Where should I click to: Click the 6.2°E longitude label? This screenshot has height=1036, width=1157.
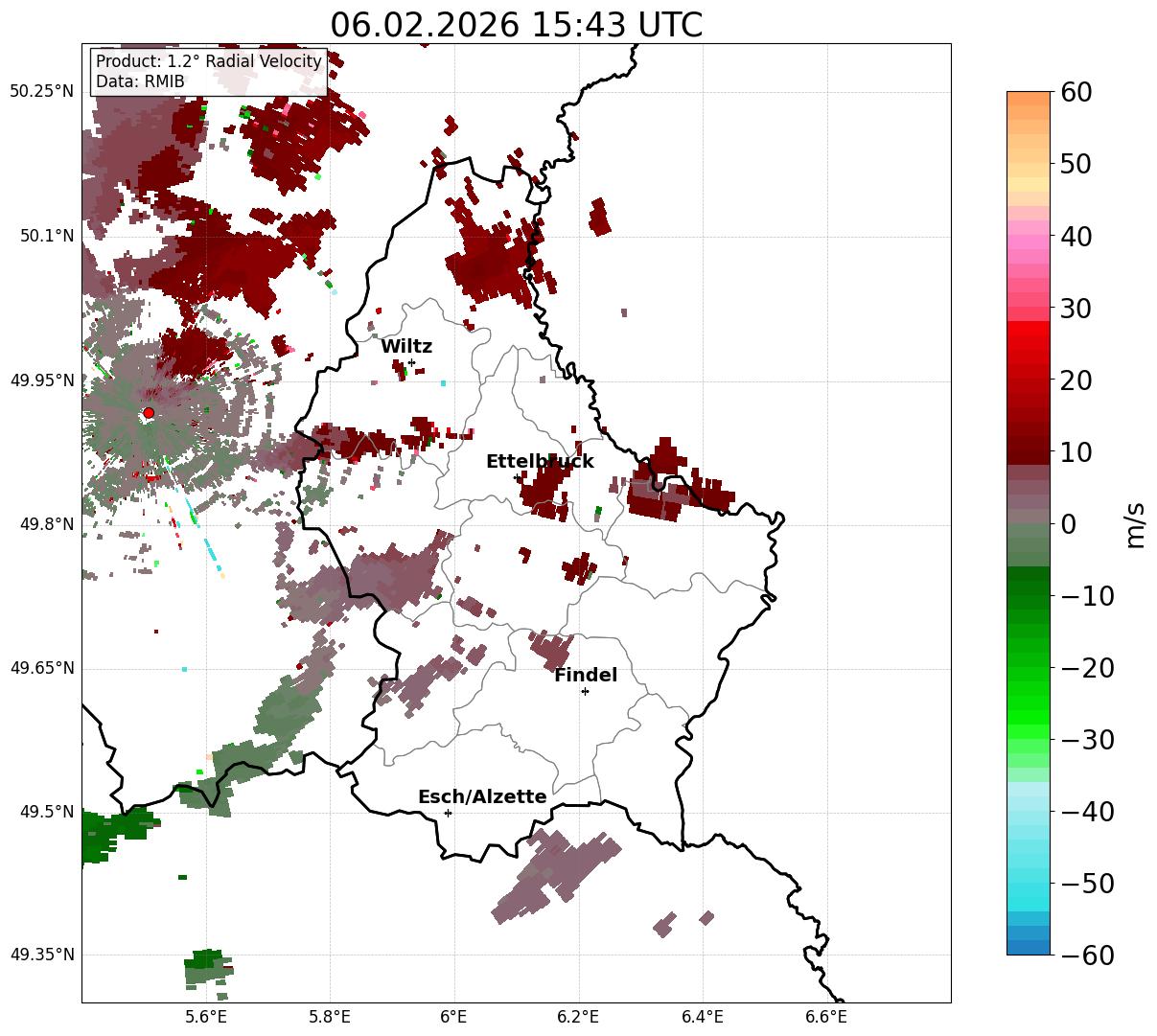pyautogui.click(x=578, y=1017)
